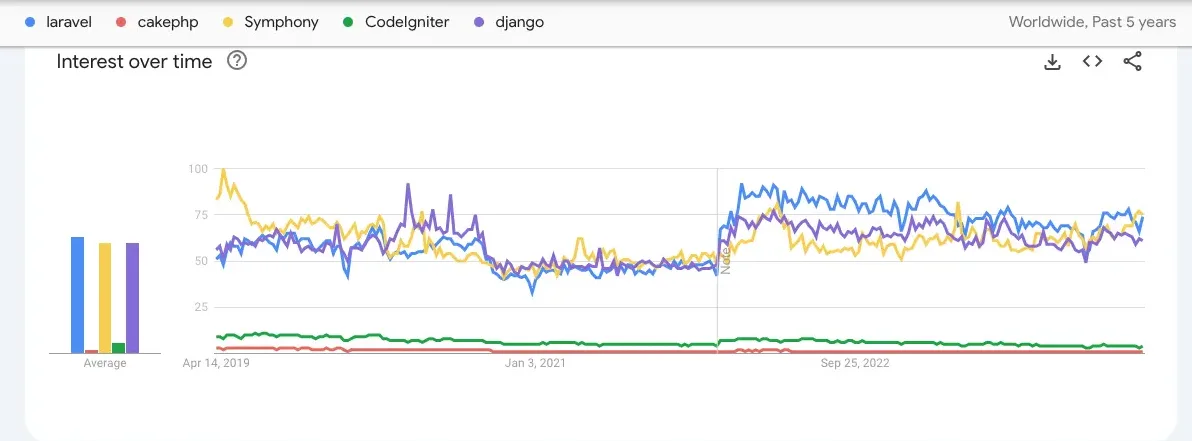The width and height of the screenshot is (1192, 441).
Task: Select the Symphony search term label
Action: [x=281, y=22]
